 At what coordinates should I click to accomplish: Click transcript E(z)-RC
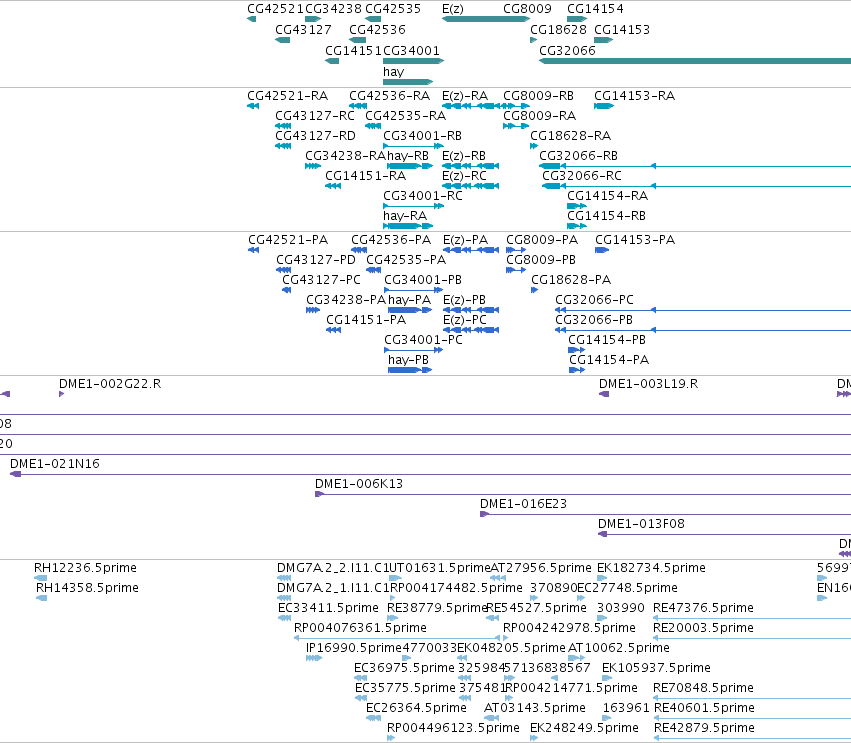pos(465,176)
